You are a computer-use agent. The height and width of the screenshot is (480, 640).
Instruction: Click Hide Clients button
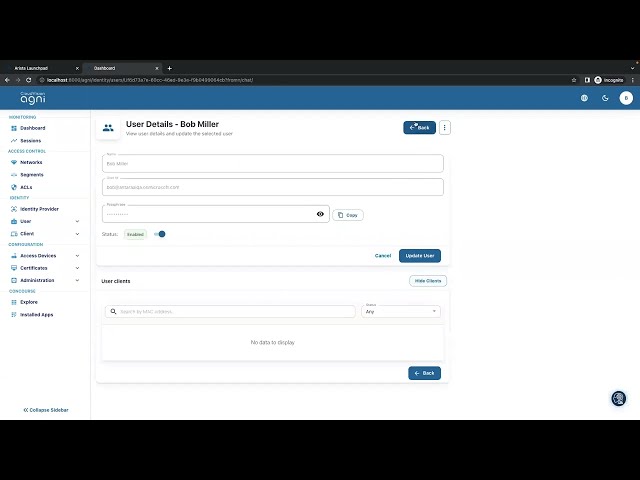click(428, 281)
